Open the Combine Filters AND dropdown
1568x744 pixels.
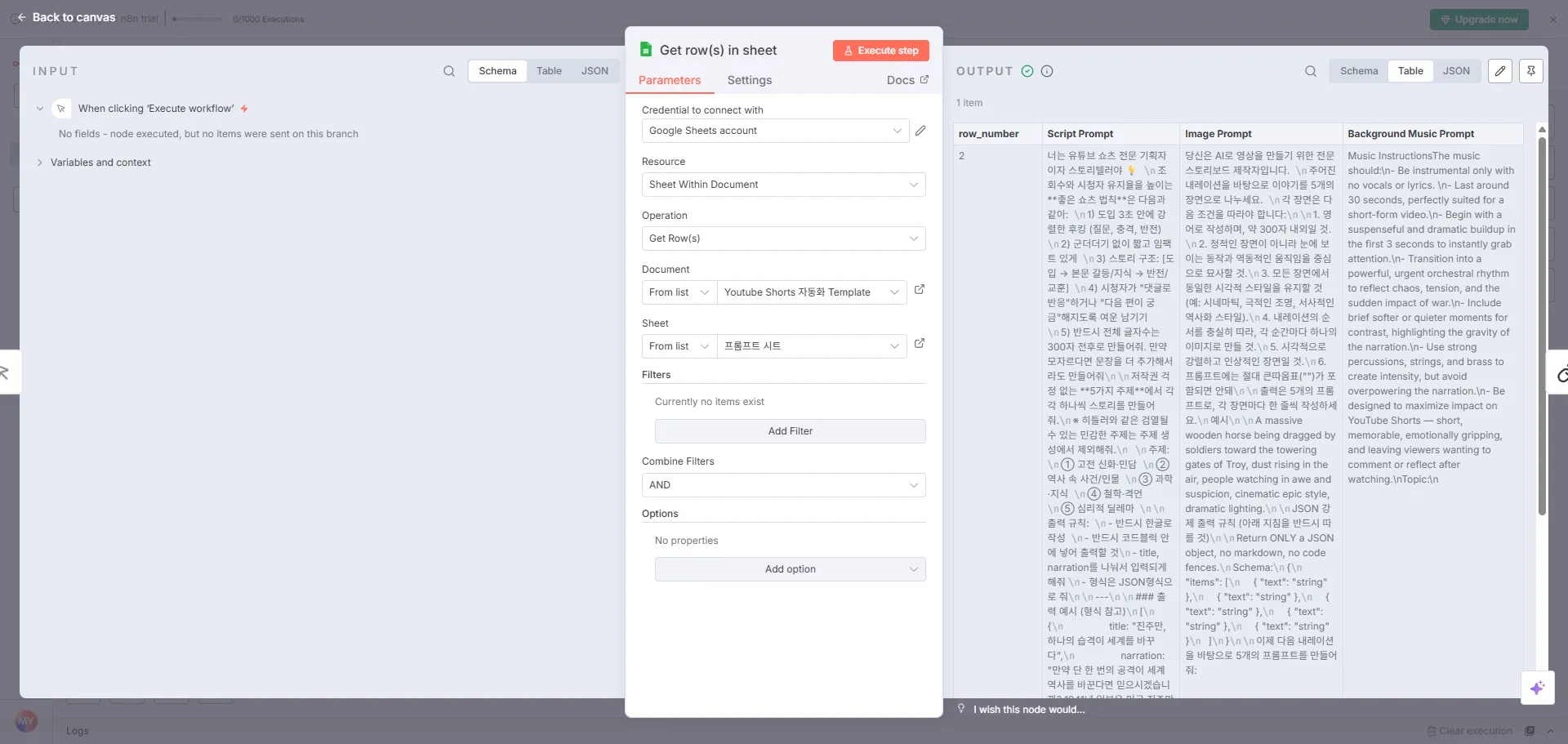(x=782, y=484)
